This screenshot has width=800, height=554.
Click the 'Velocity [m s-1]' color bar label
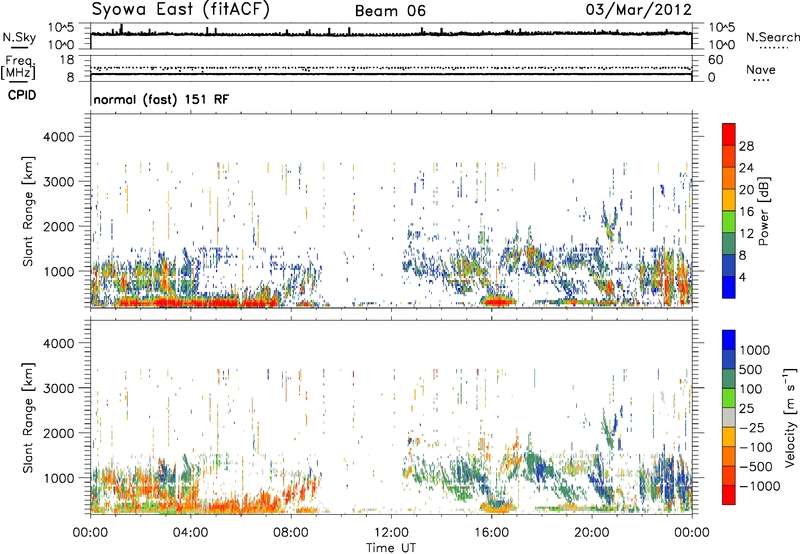[x=790, y=417]
